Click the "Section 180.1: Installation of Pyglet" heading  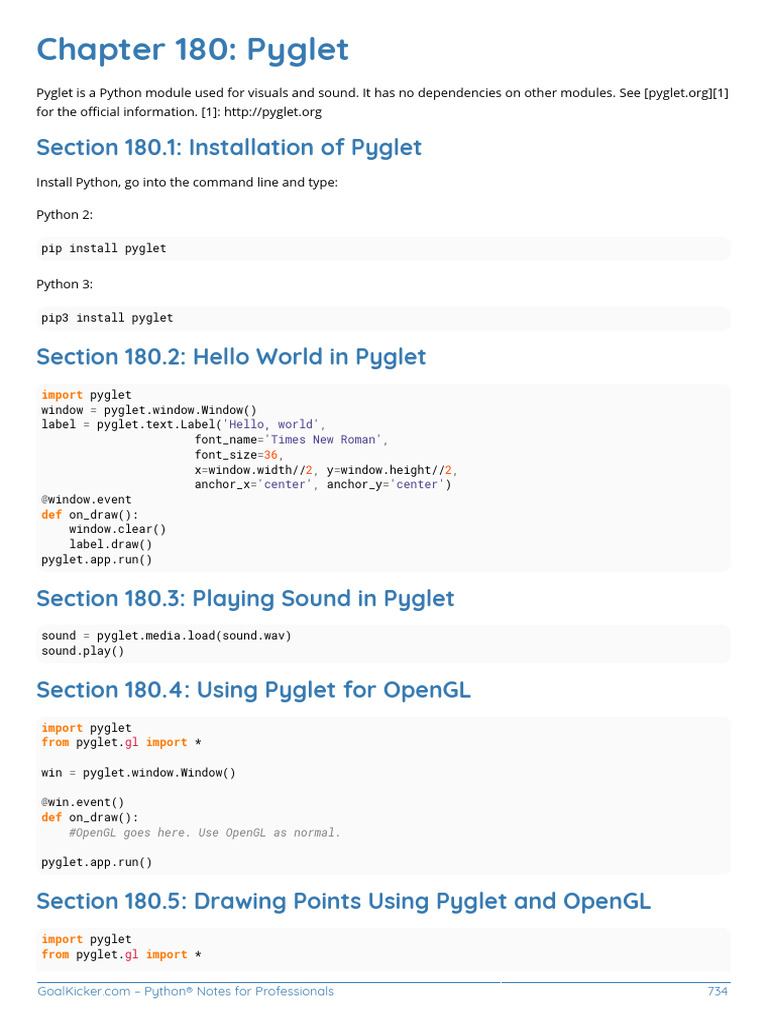click(x=229, y=148)
